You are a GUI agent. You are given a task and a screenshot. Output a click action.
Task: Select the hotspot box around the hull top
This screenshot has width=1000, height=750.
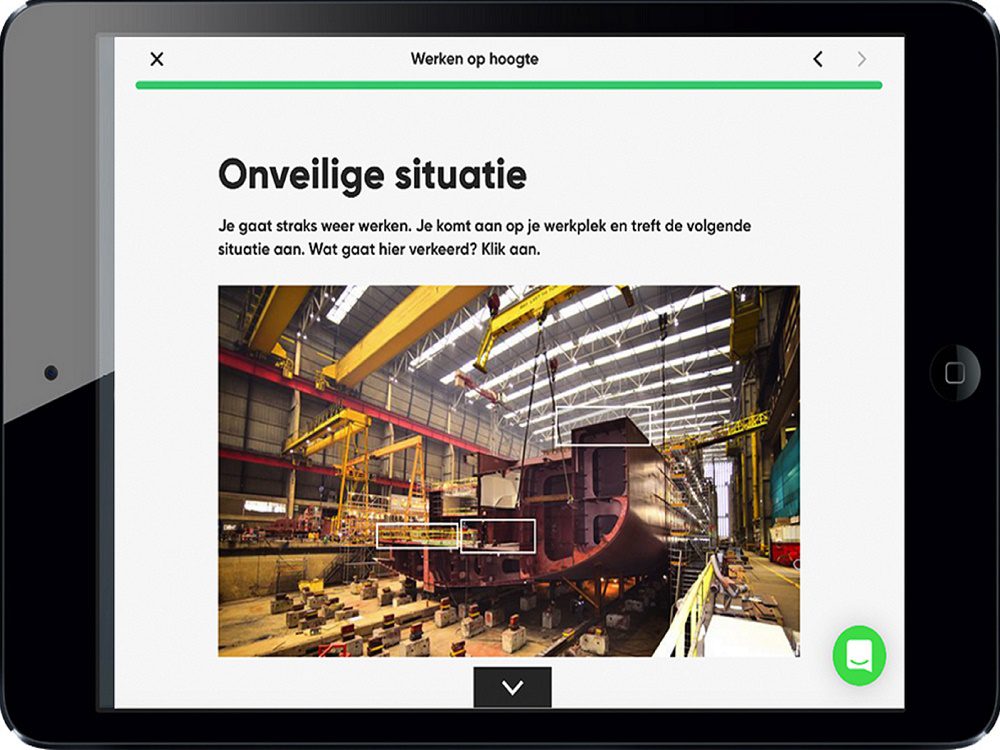click(603, 425)
